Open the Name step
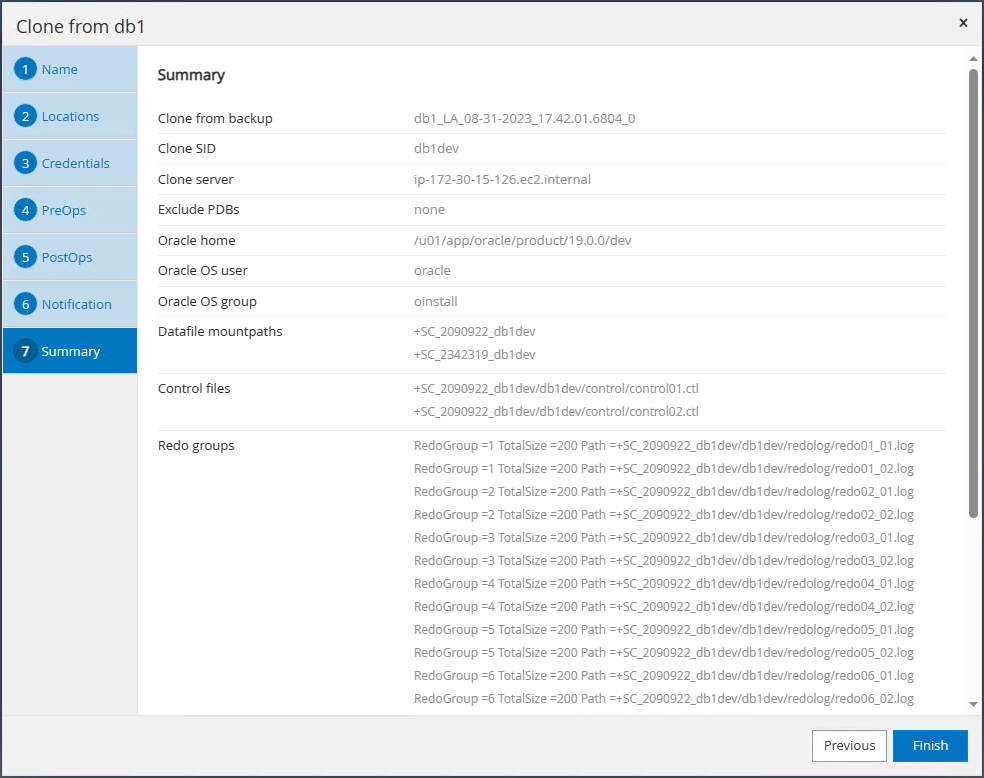984x778 pixels. [60, 70]
